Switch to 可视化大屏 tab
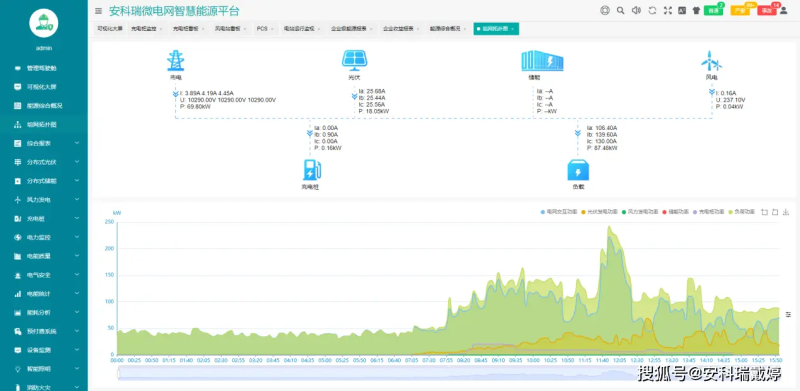This screenshot has height=391, width=800. coord(110,29)
